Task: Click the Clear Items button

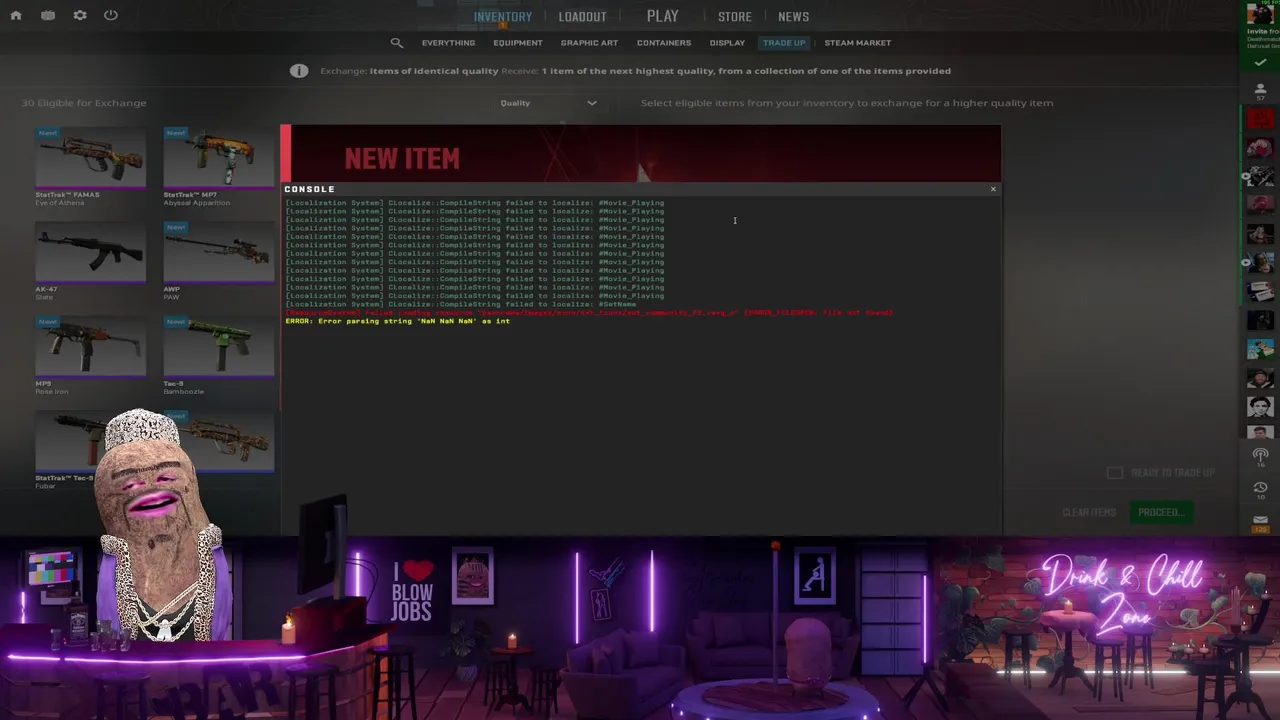Action: coord(1089,512)
